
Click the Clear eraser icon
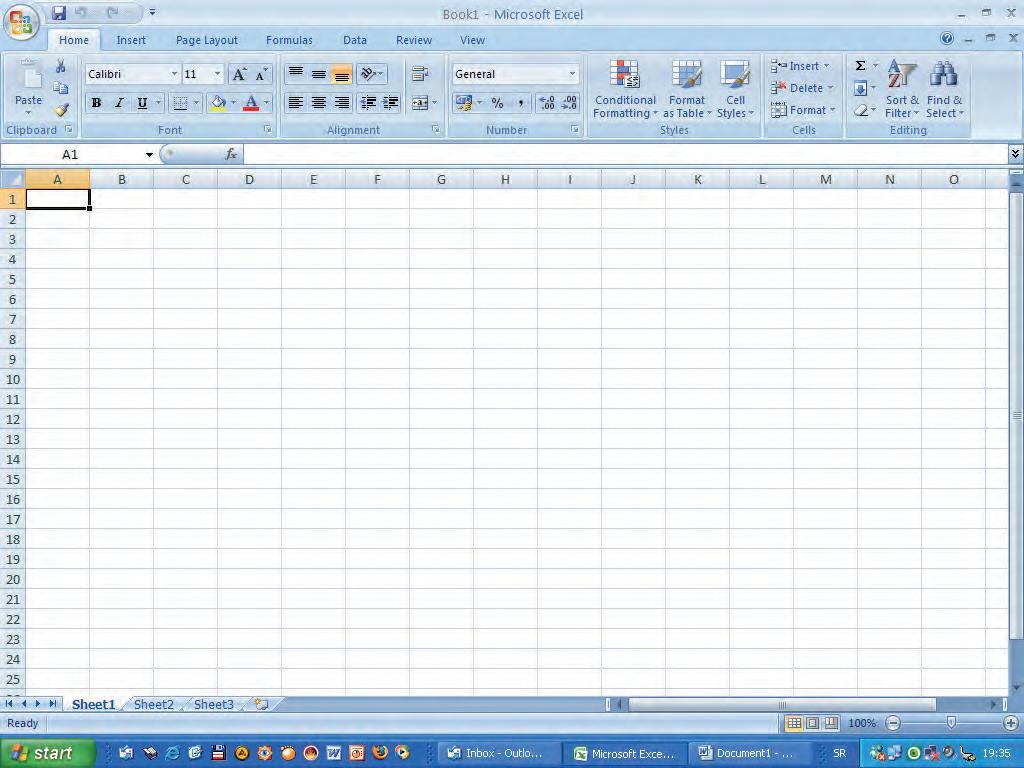pyautogui.click(x=861, y=110)
